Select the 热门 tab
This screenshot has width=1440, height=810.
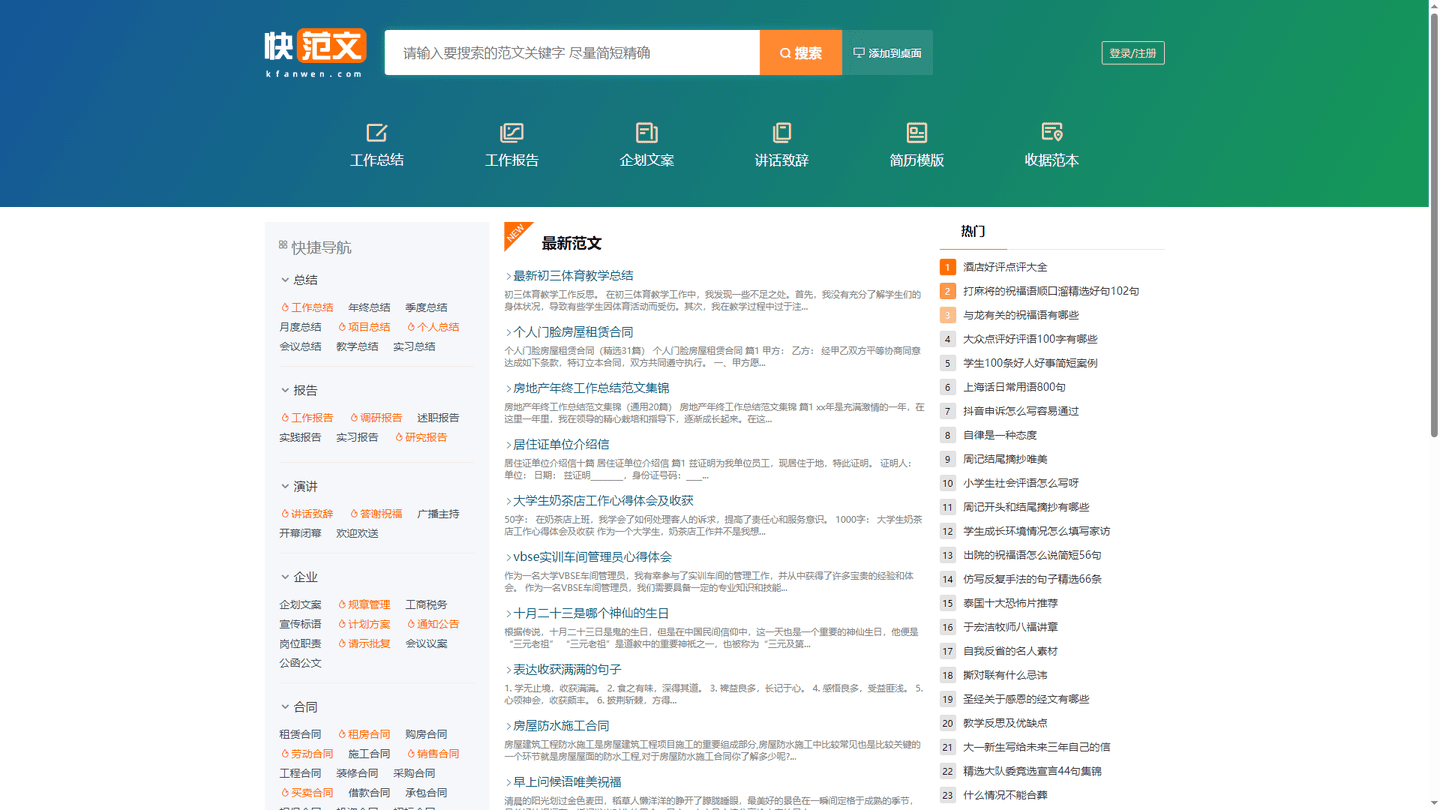[973, 231]
